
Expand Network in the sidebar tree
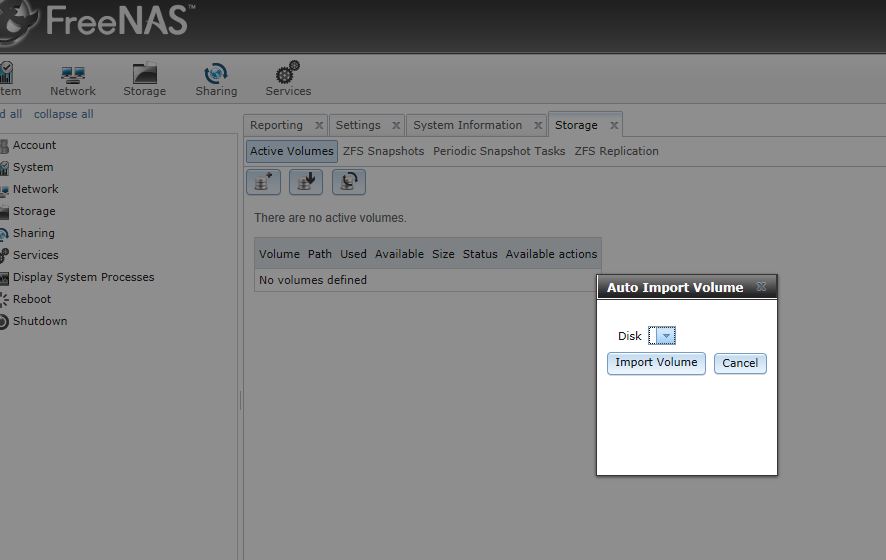pyautogui.click(x=35, y=189)
